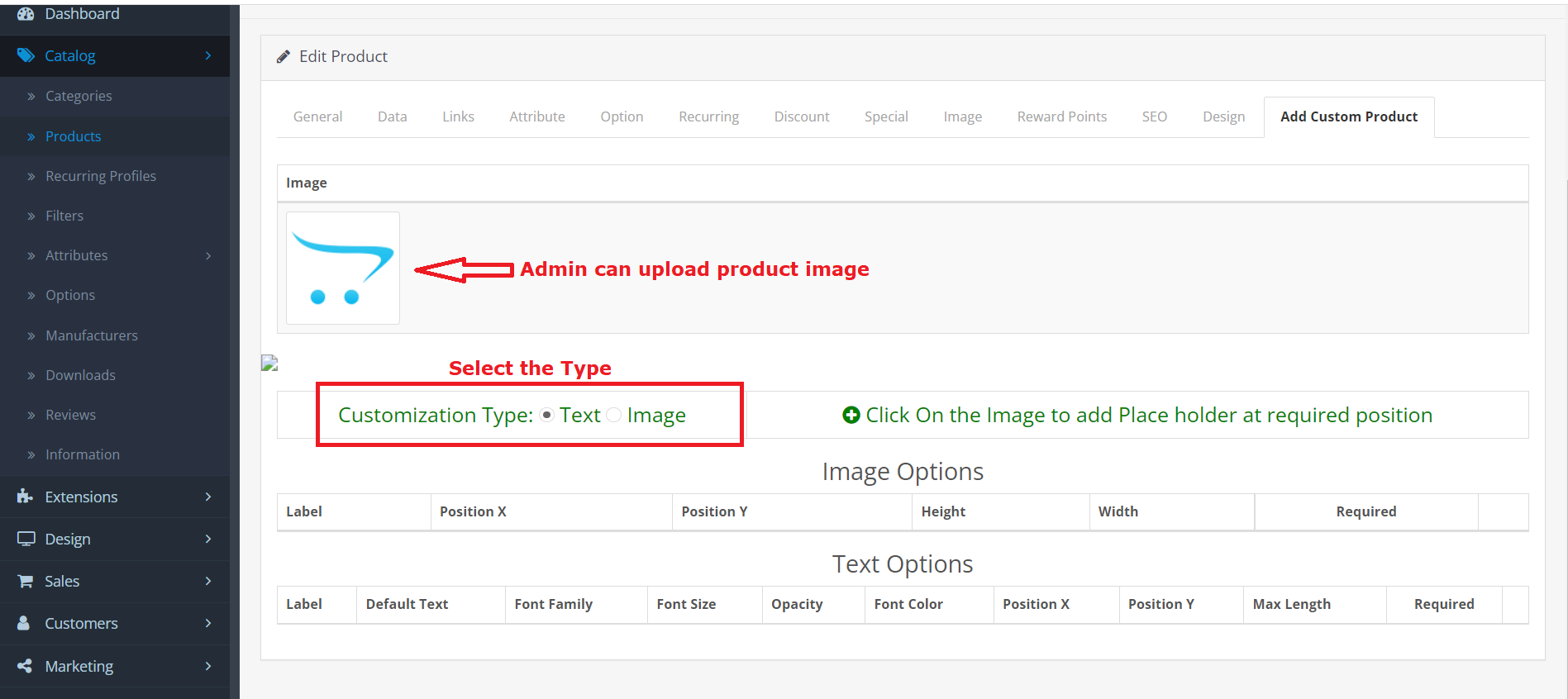Click the Customers person icon
The height and width of the screenshot is (699, 1568).
(25, 623)
